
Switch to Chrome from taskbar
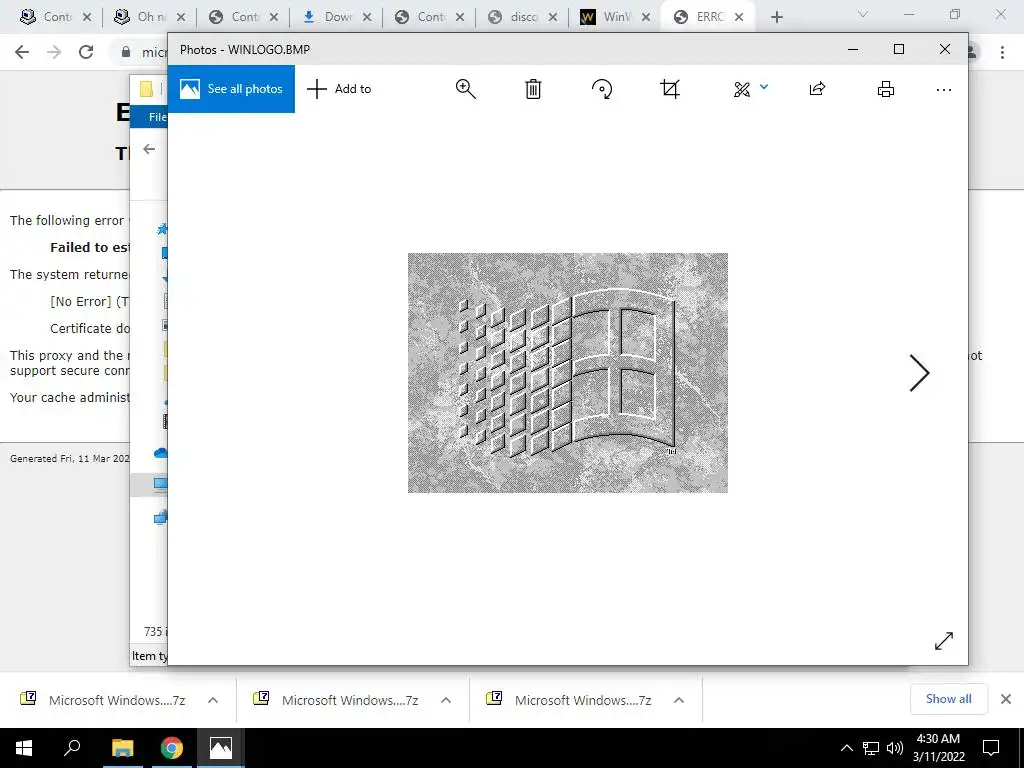(172, 748)
